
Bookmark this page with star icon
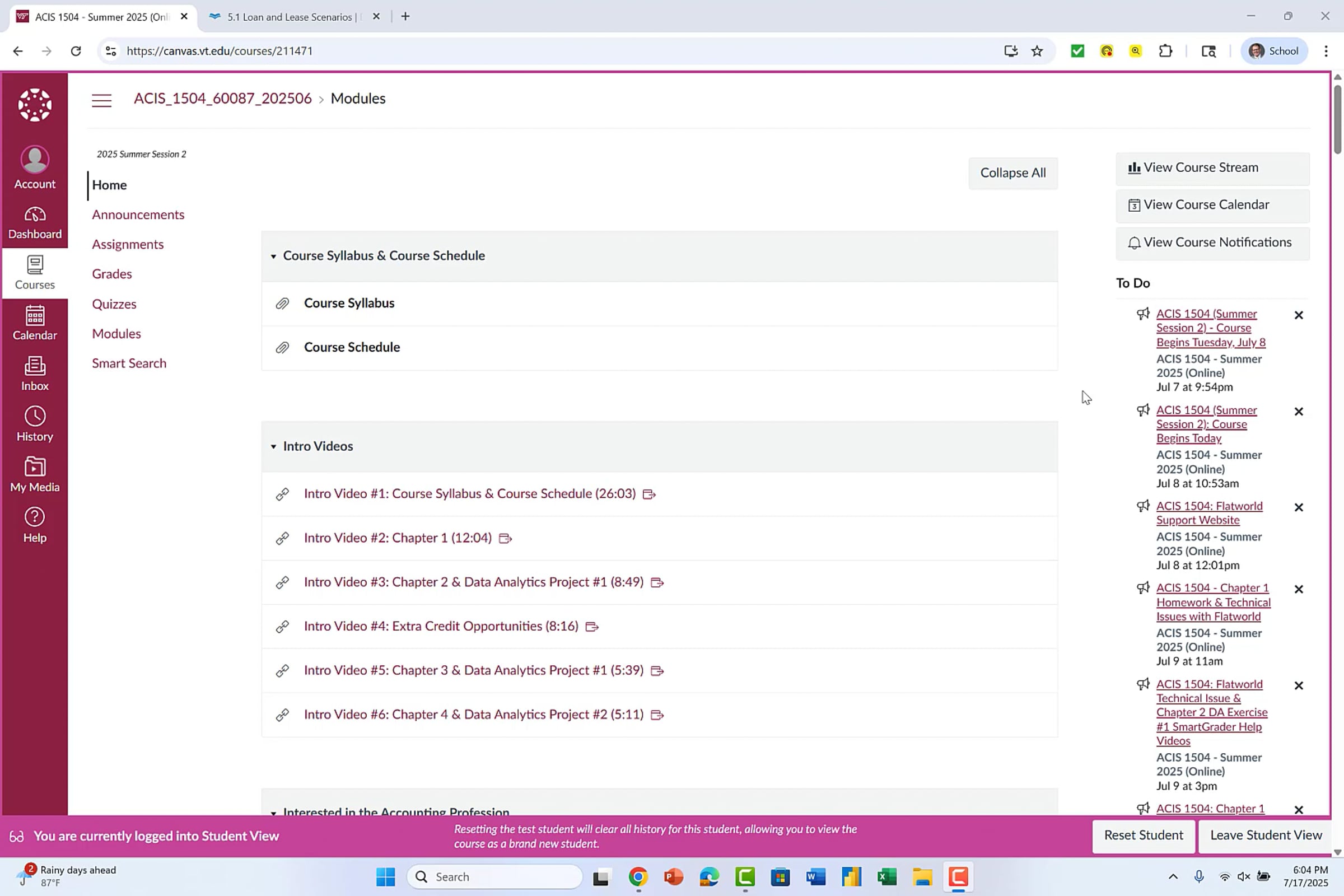pos(1037,51)
